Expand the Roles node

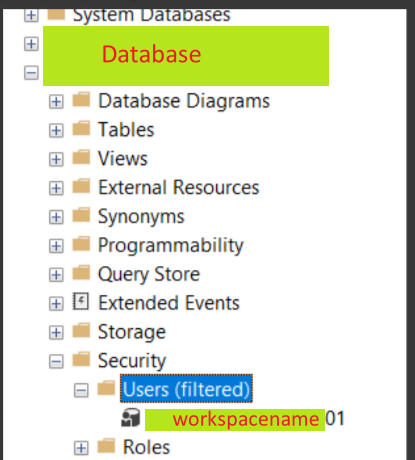tap(81, 448)
